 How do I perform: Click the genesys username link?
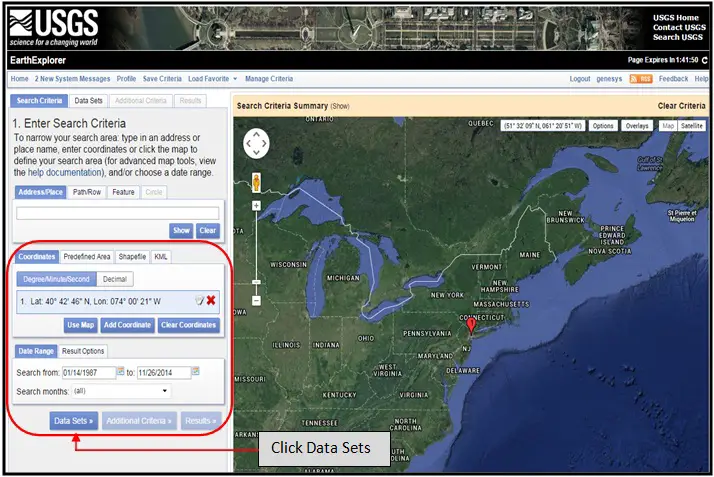[609, 79]
